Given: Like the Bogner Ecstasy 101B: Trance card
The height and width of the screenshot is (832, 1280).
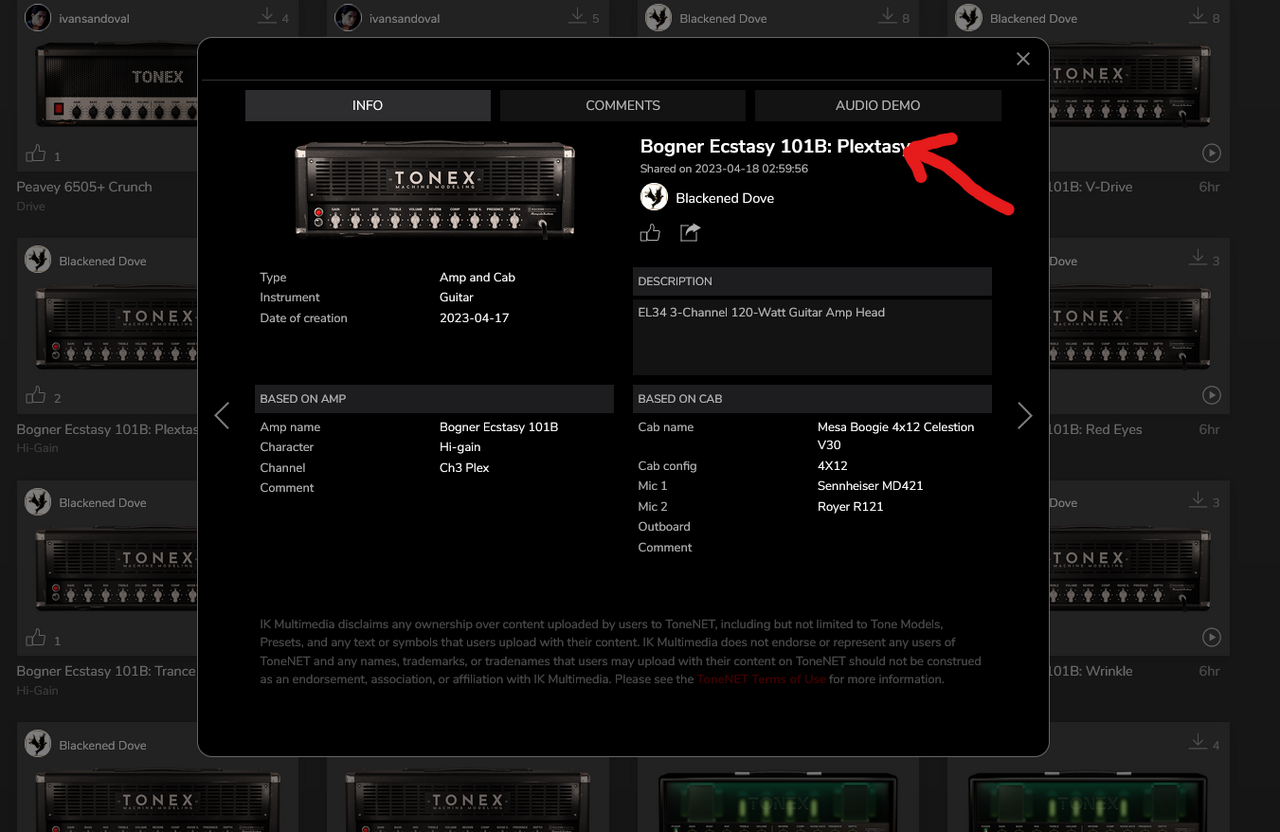Looking at the screenshot, I should tap(36, 638).
